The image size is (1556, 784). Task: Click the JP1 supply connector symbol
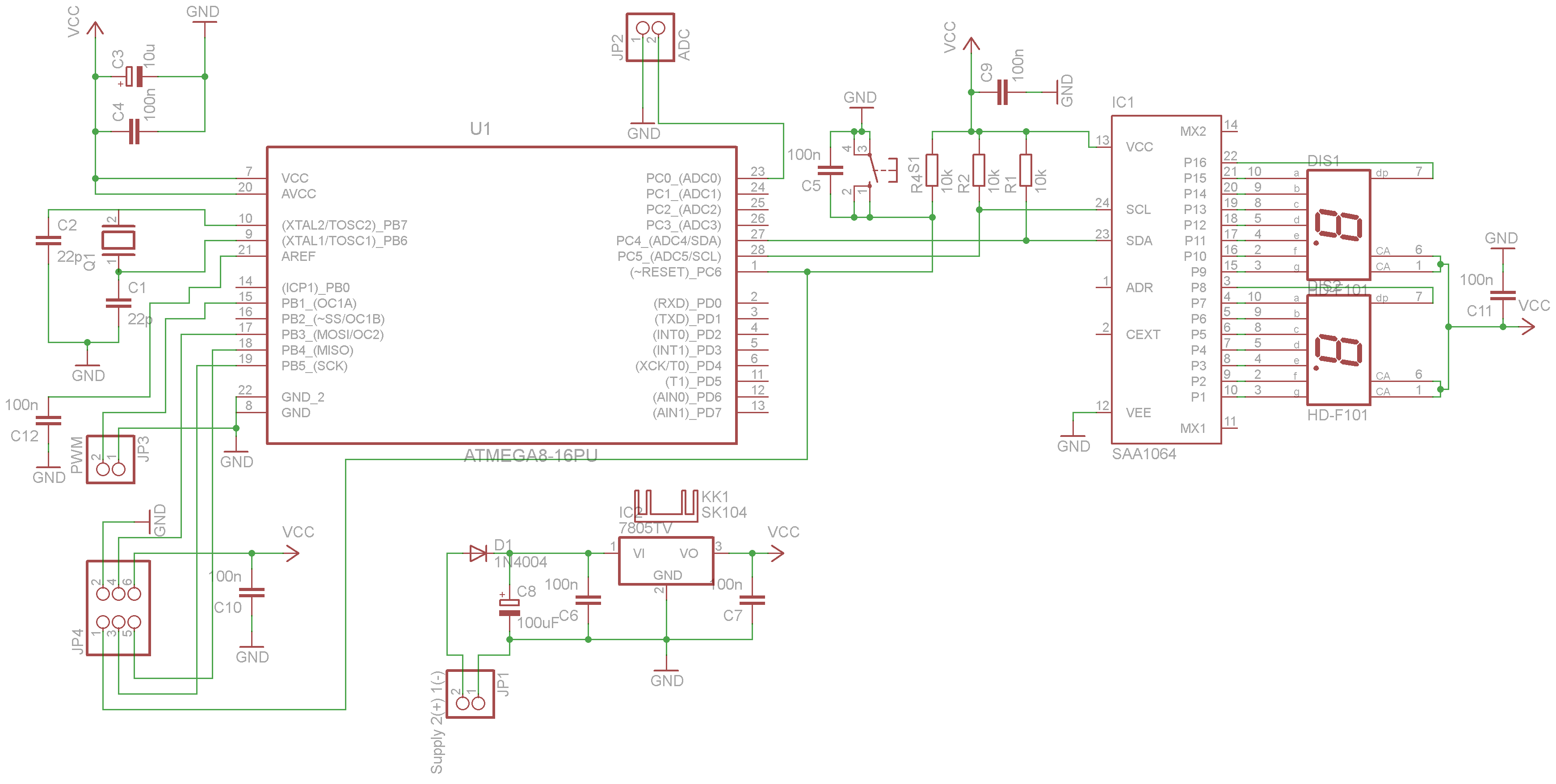(x=470, y=694)
